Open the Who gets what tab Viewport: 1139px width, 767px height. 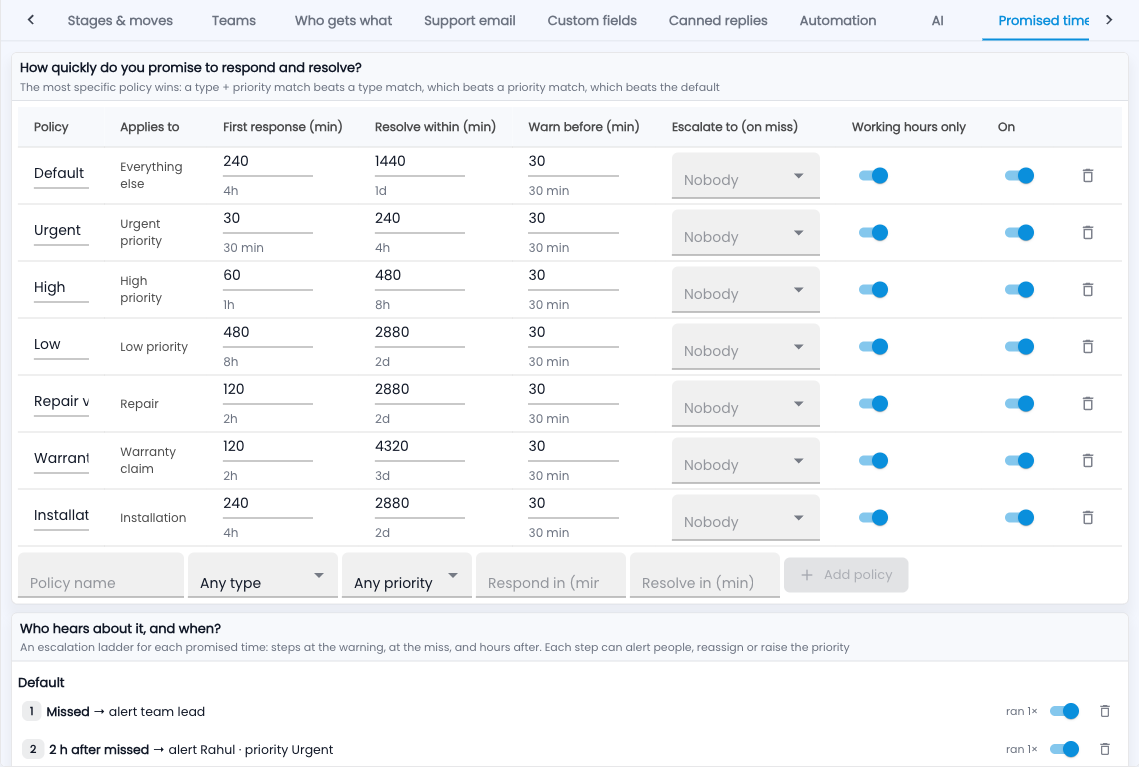343,20
